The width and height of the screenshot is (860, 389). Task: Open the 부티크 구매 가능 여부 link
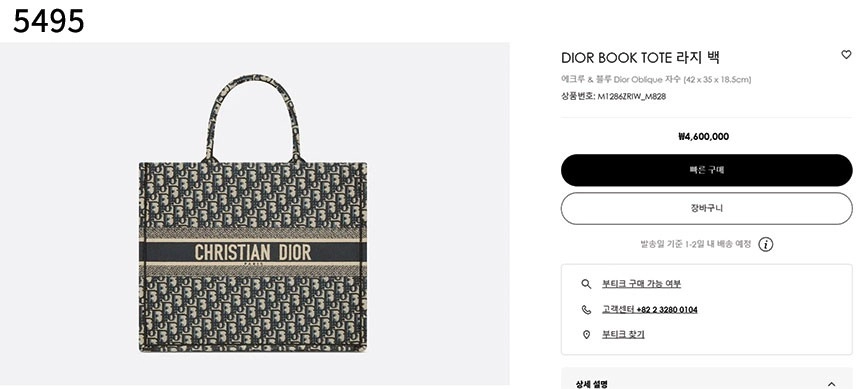tap(641, 284)
